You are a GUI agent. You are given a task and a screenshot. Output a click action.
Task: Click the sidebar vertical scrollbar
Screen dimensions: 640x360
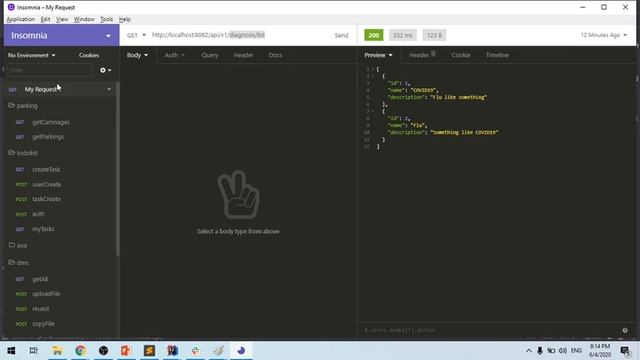pos(118,169)
